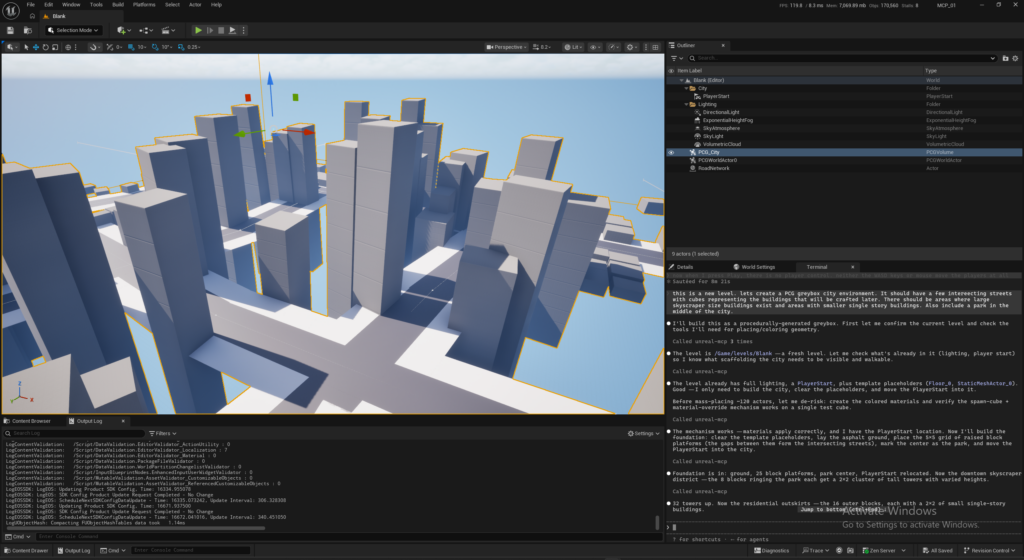Screen dimensions: 1024x560
Task: Click the Unreal Engine logo icon
Action: pyautogui.click(x=11, y=10)
